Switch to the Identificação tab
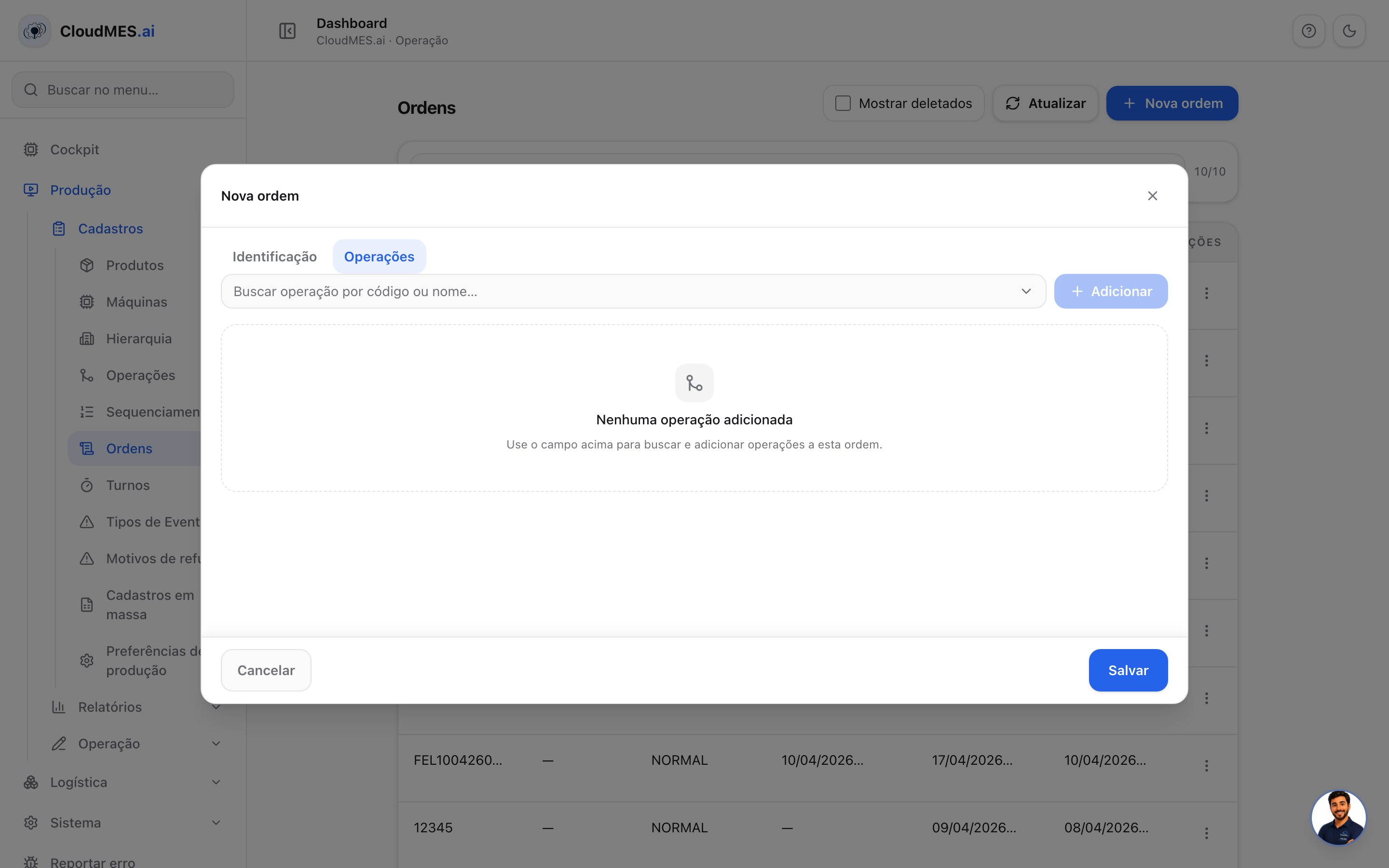1389x868 pixels. [274, 257]
